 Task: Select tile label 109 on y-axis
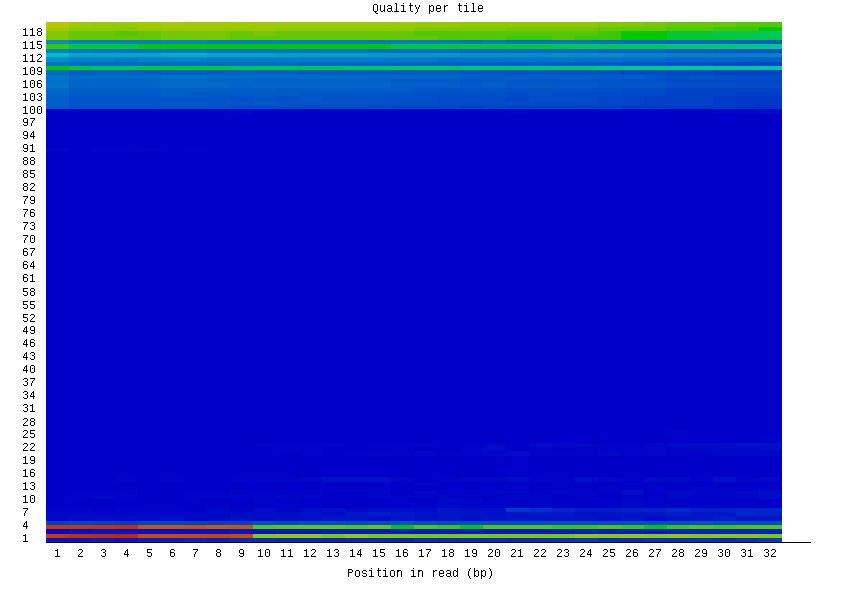pos(32,71)
